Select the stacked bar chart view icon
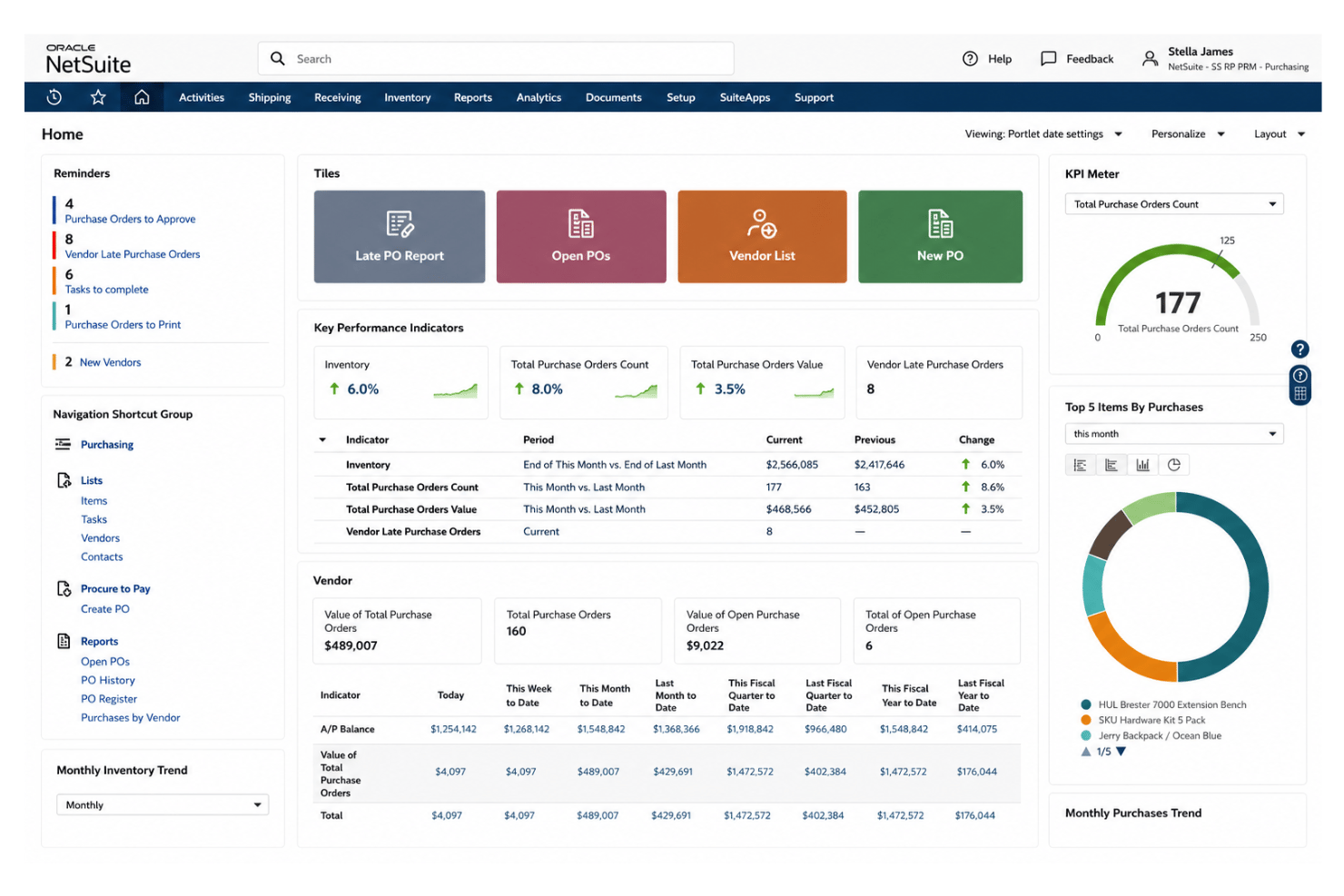Viewport: 1344px width, 896px height. [1111, 465]
